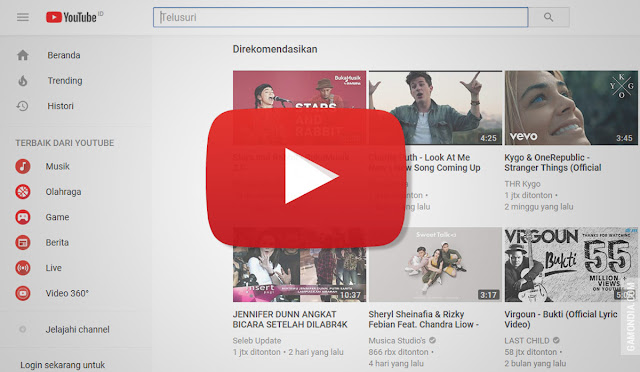Image resolution: width=640 pixels, height=372 pixels.
Task: Click title Kygo & OneRepublic - Stranger Things
Action: pos(553,163)
